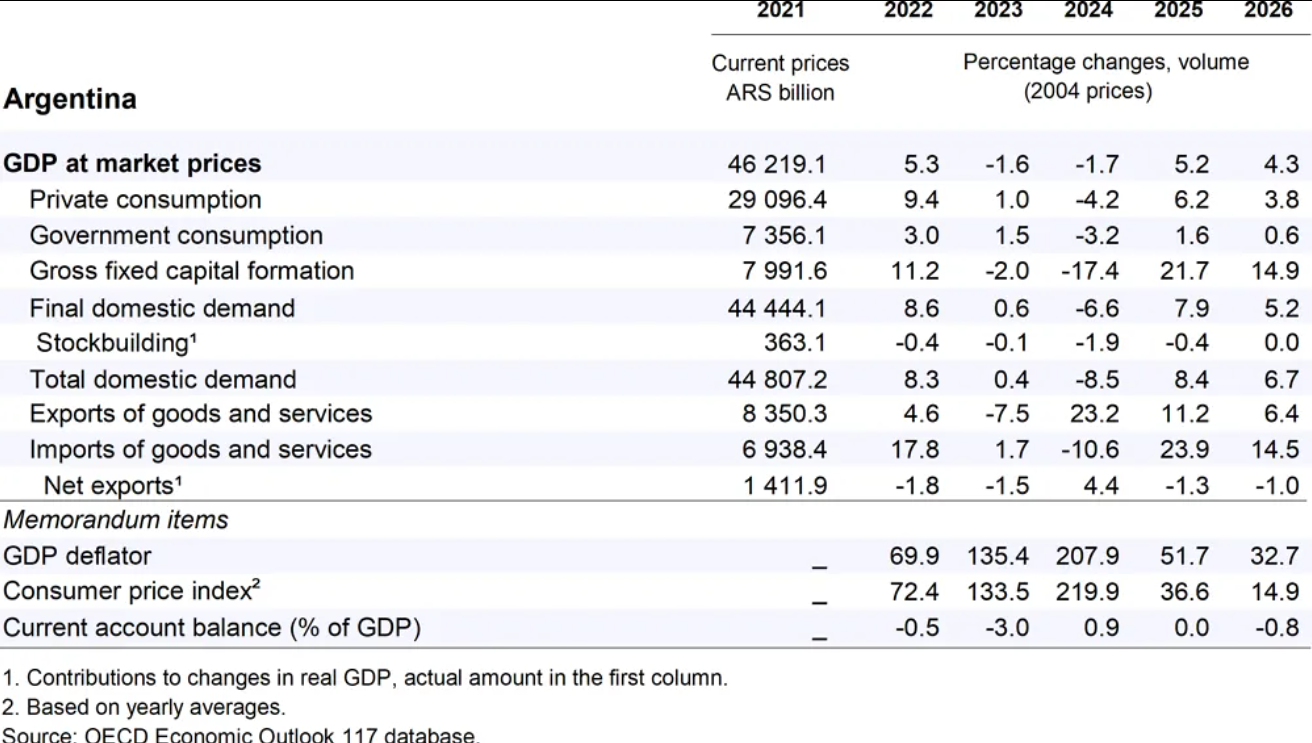Click government consumption value 7 356.1

pos(783,235)
